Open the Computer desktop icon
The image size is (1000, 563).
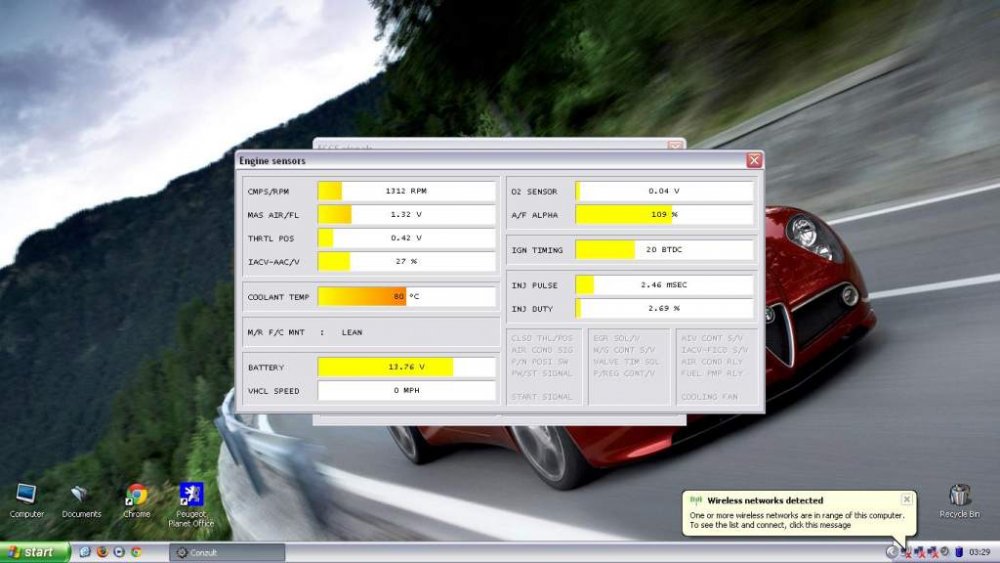coord(26,495)
